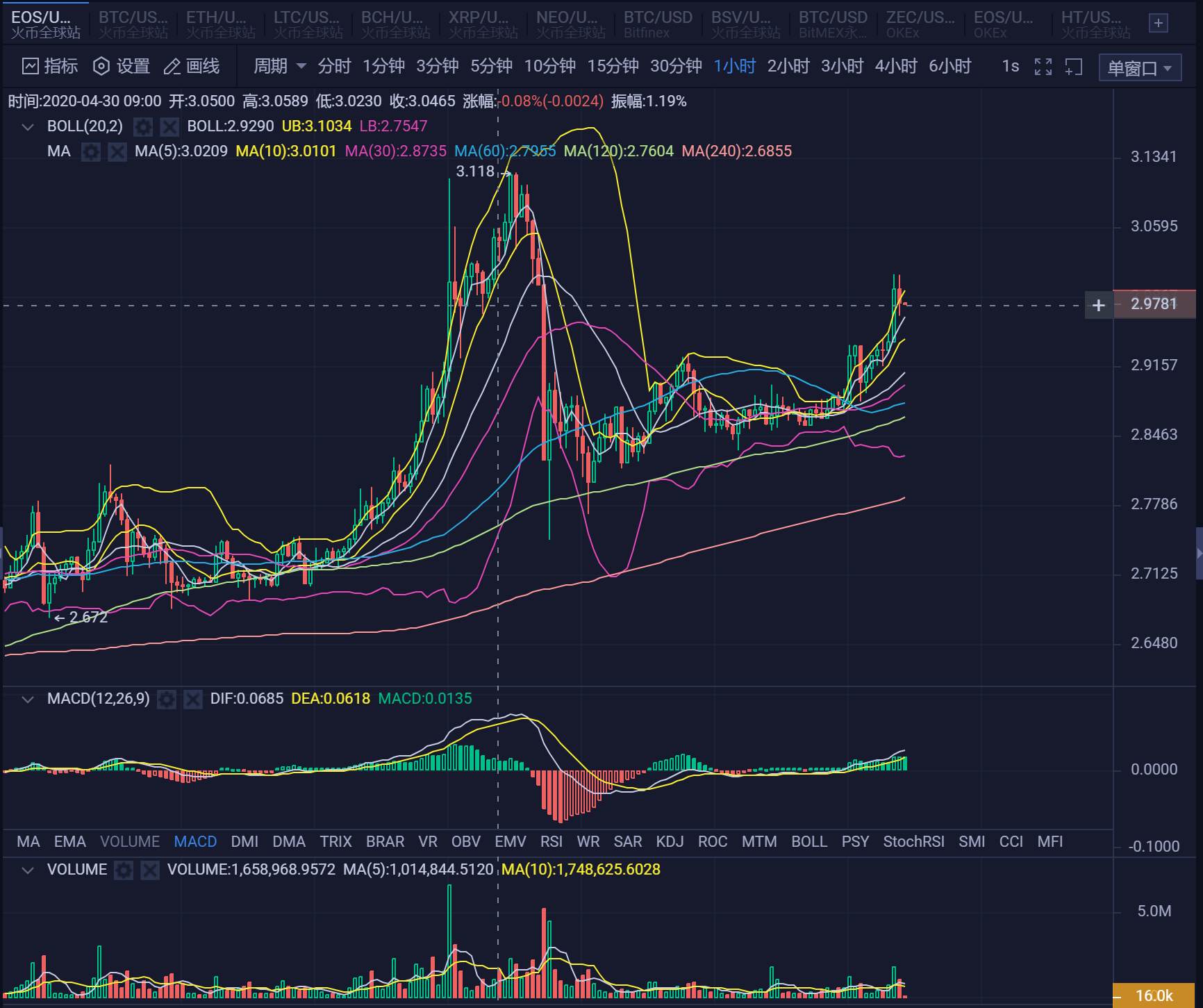Image resolution: width=1203 pixels, height=1008 pixels.
Task: Select the 6小时 timeframe
Action: tap(949, 66)
